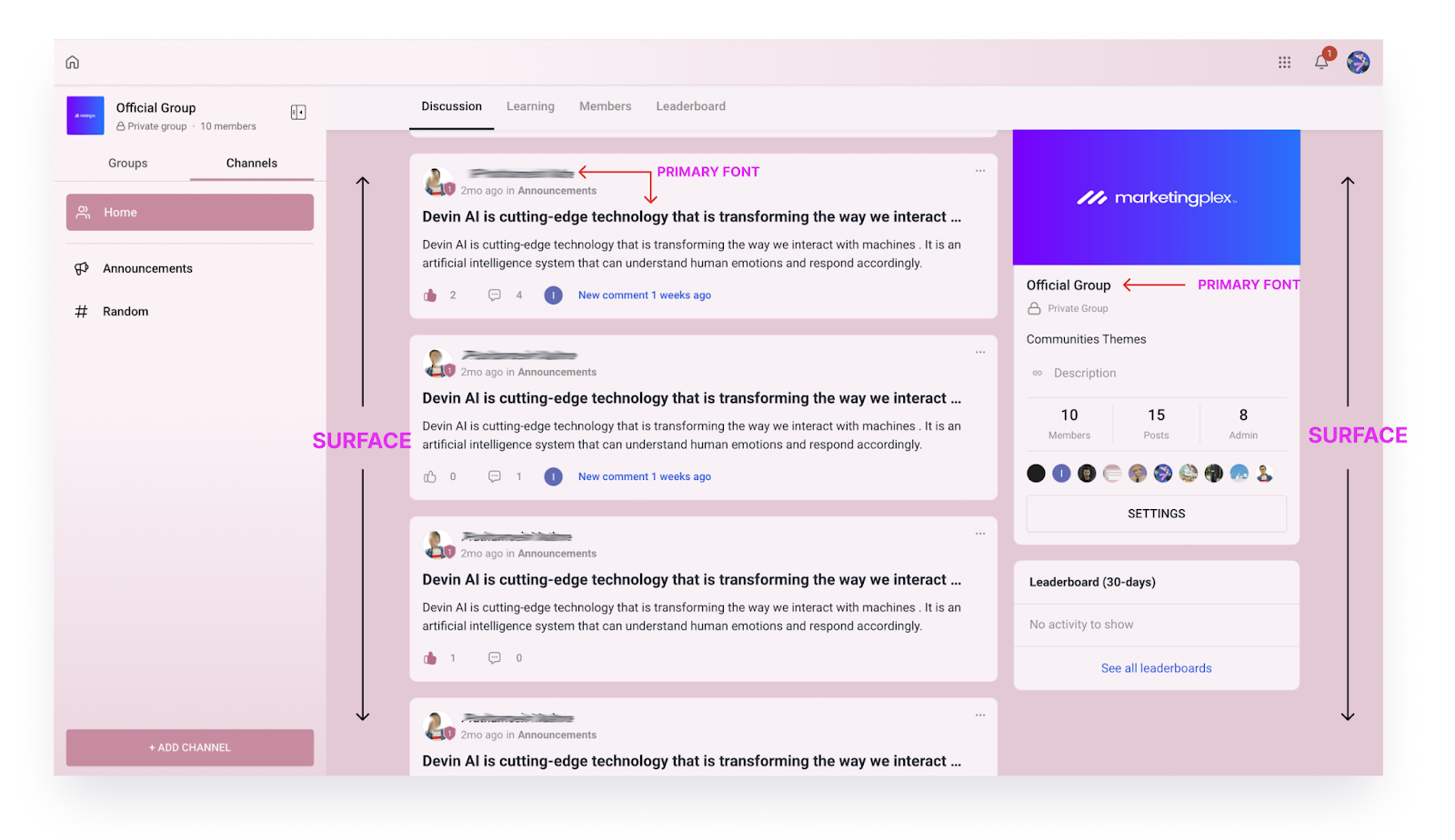Click the marketingplex banner image
Image resolution: width=1455 pixels, height=840 pixels.
pyautogui.click(x=1157, y=197)
